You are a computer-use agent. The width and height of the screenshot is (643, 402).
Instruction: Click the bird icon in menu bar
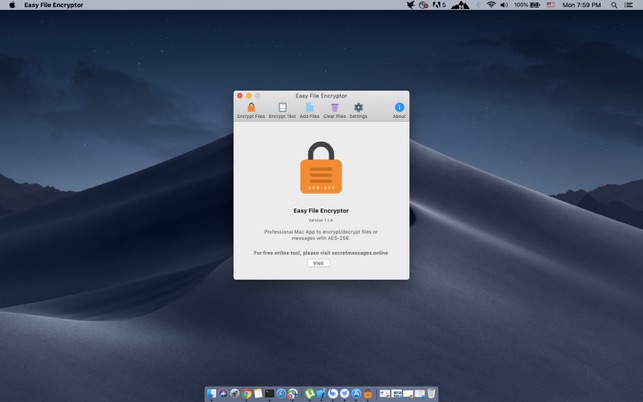pyautogui.click(x=410, y=5)
